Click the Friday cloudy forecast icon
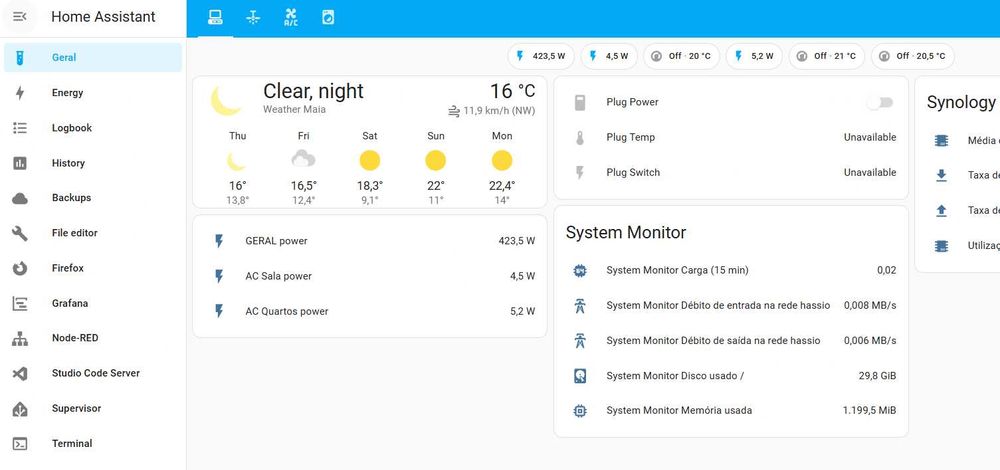This screenshot has width=1000, height=470. (304, 159)
